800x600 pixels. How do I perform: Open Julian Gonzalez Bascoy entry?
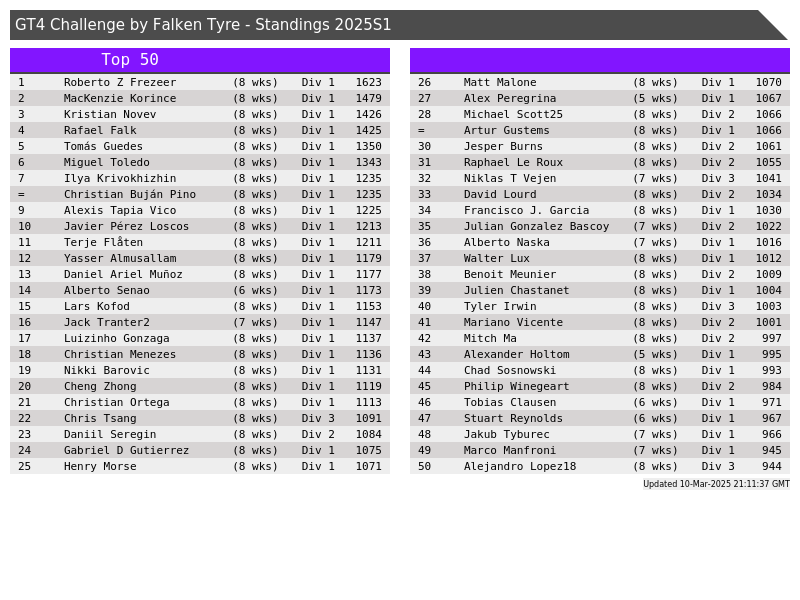(x=536, y=226)
